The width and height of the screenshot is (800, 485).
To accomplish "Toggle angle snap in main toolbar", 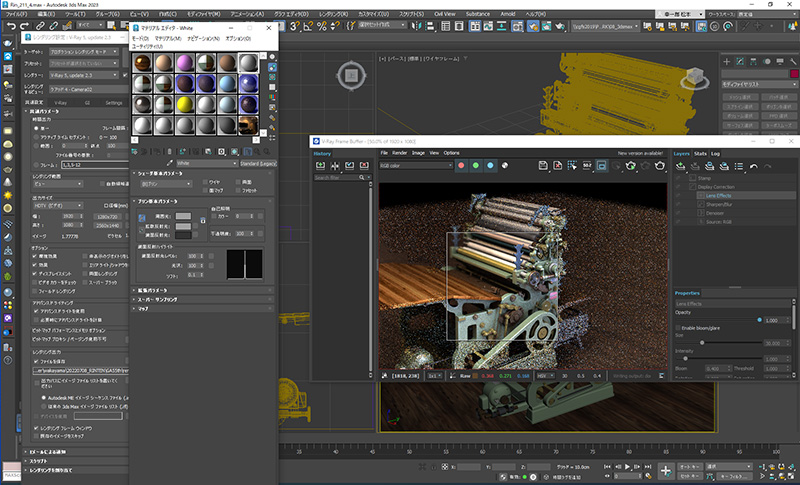I will click(308, 25).
